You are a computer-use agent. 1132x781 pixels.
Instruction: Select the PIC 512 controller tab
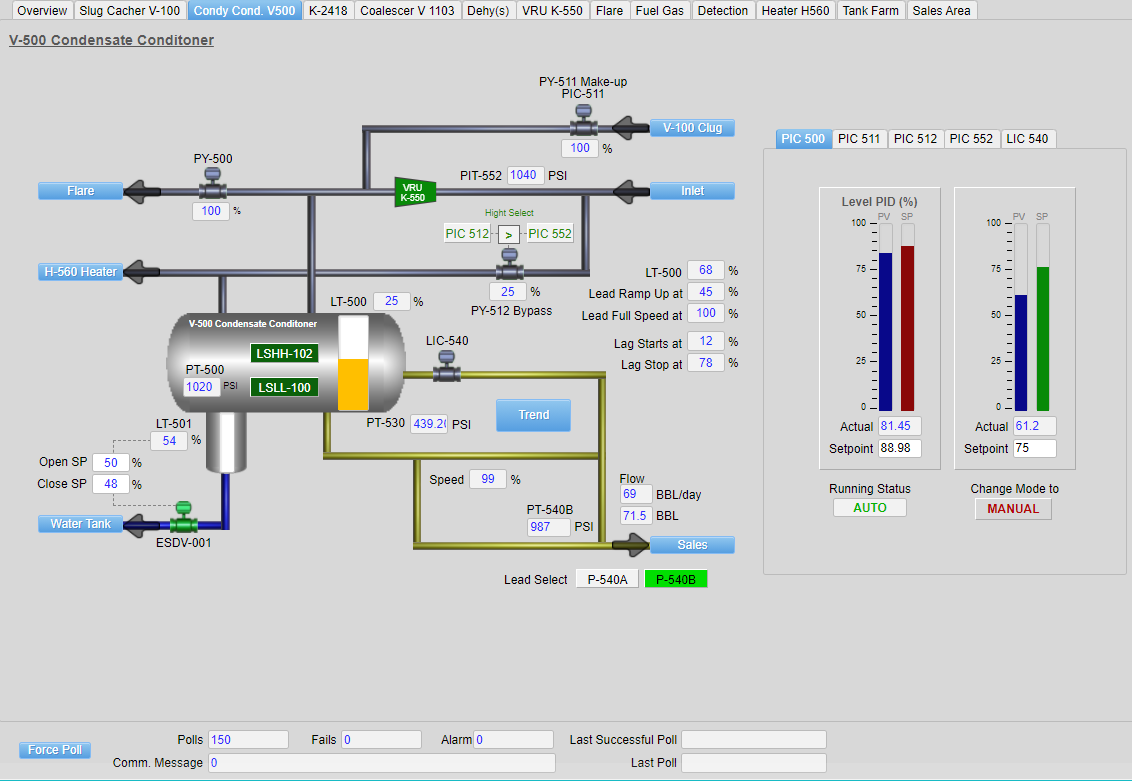tap(915, 139)
